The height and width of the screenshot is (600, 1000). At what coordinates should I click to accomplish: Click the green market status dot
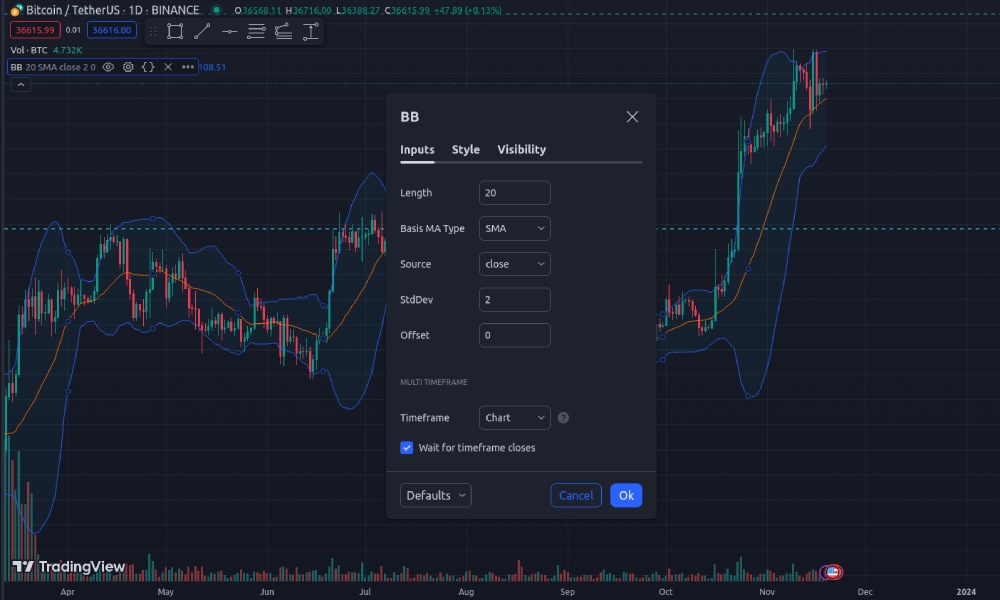(217, 10)
